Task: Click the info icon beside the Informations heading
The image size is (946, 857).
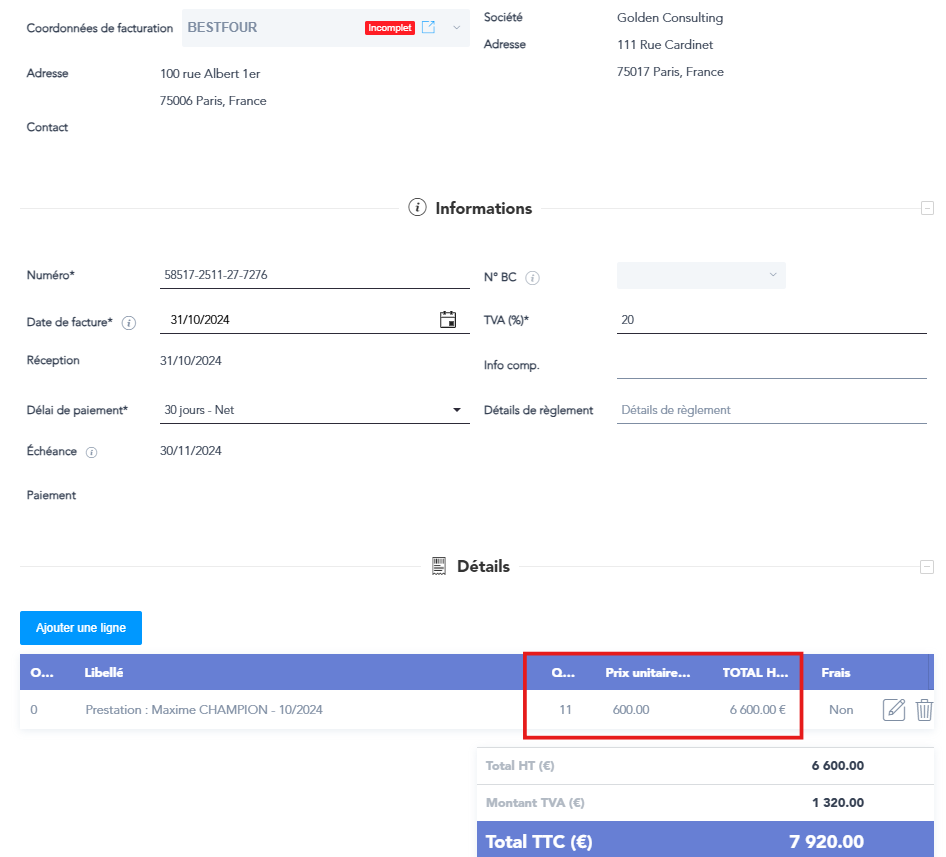Action: click(418, 208)
